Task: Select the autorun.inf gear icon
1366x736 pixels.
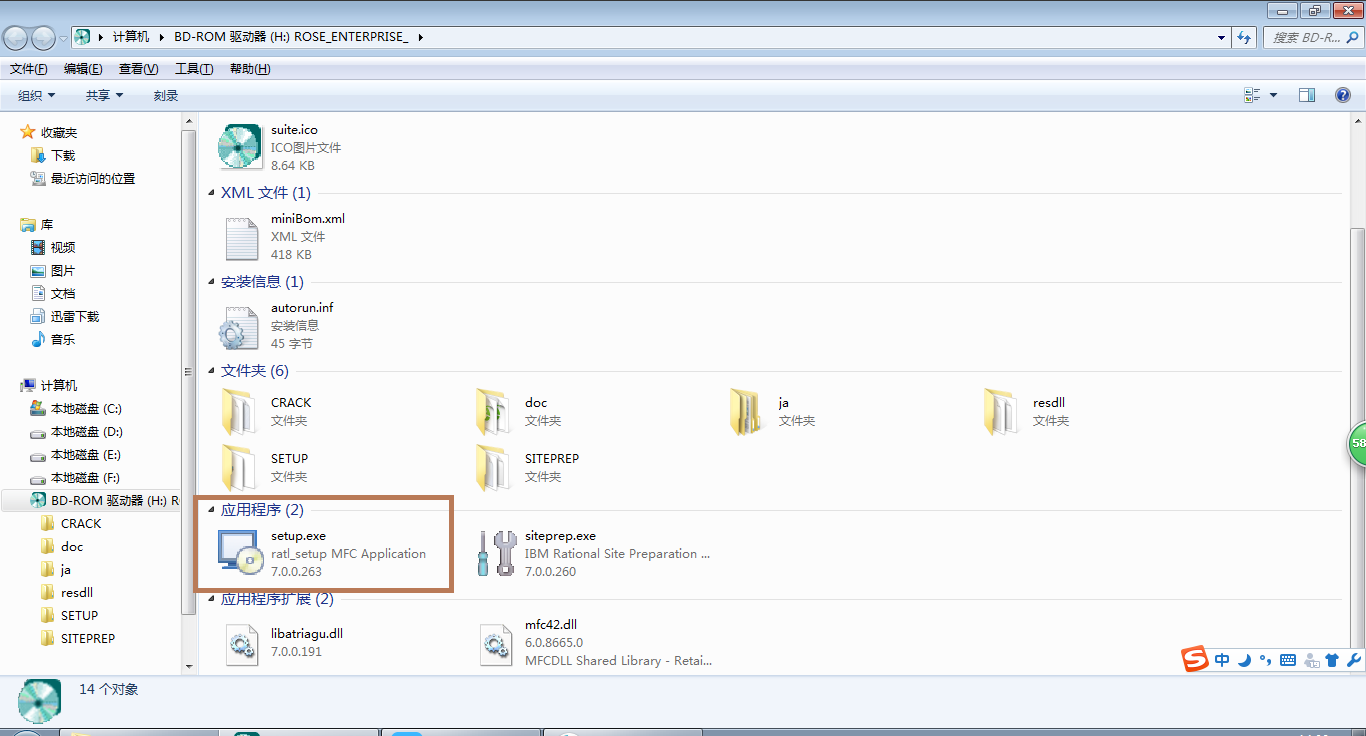Action: coord(240,326)
